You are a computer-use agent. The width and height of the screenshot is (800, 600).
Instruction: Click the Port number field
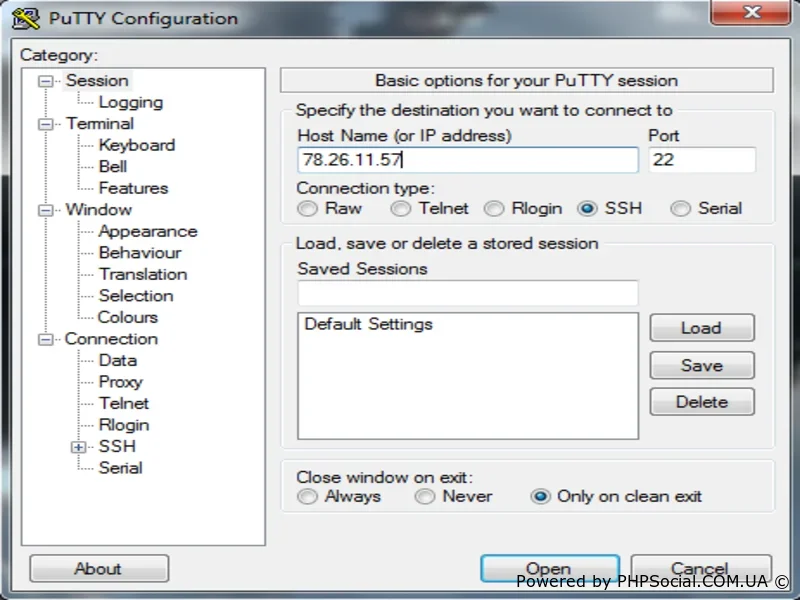(701, 160)
